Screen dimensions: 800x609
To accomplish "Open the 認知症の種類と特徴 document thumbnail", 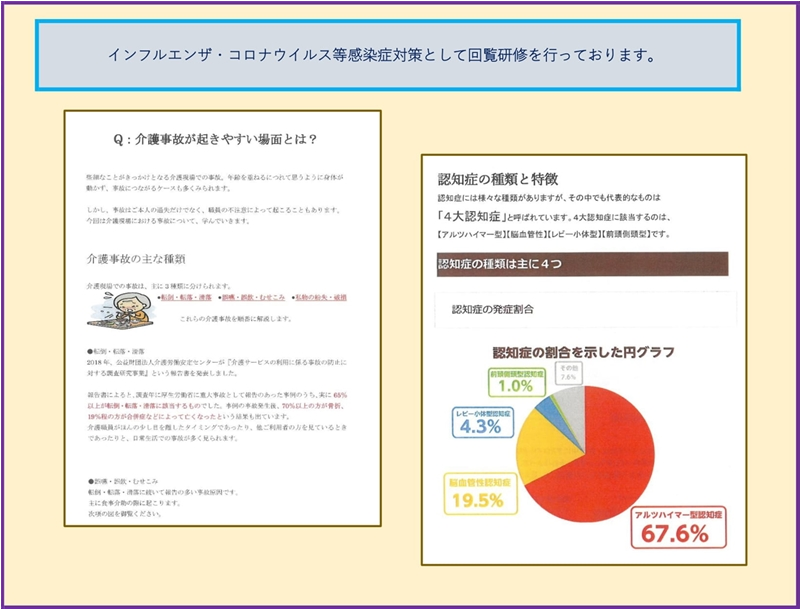I will (584, 360).
